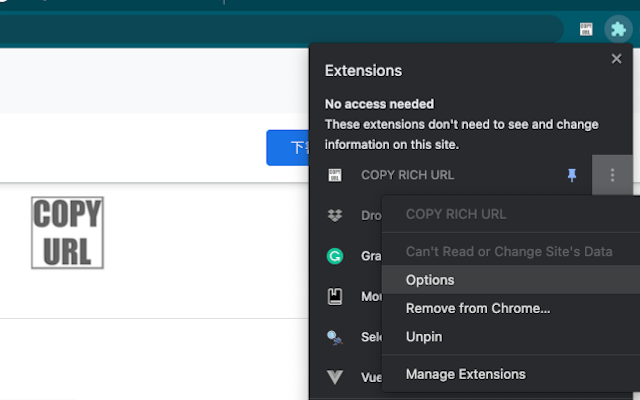Open Manage Extensions from the menu
Image resolution: width=640 pixels, height=400 pixels.
coord(465,374)
